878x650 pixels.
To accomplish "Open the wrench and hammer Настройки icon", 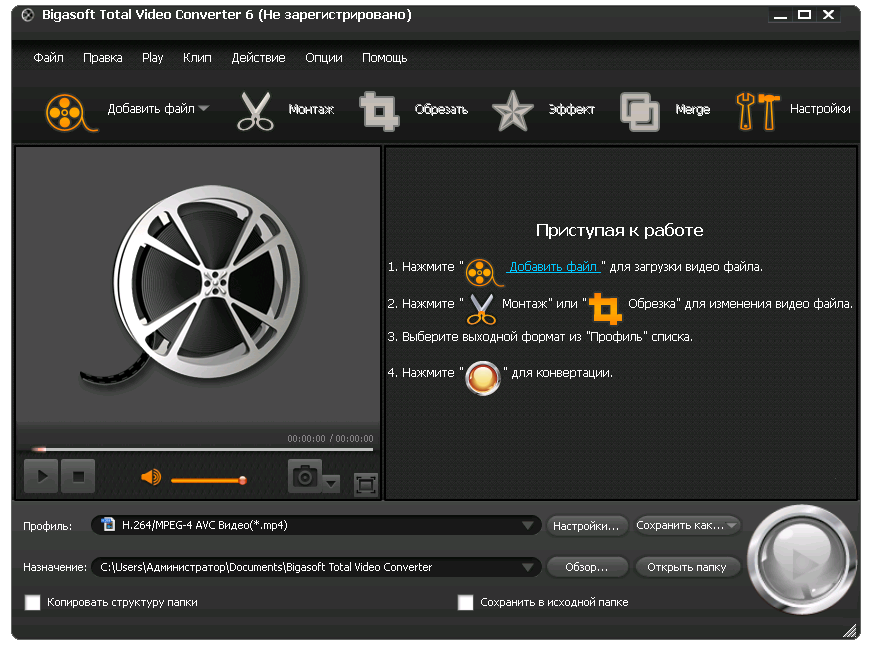I will [758, 111].
